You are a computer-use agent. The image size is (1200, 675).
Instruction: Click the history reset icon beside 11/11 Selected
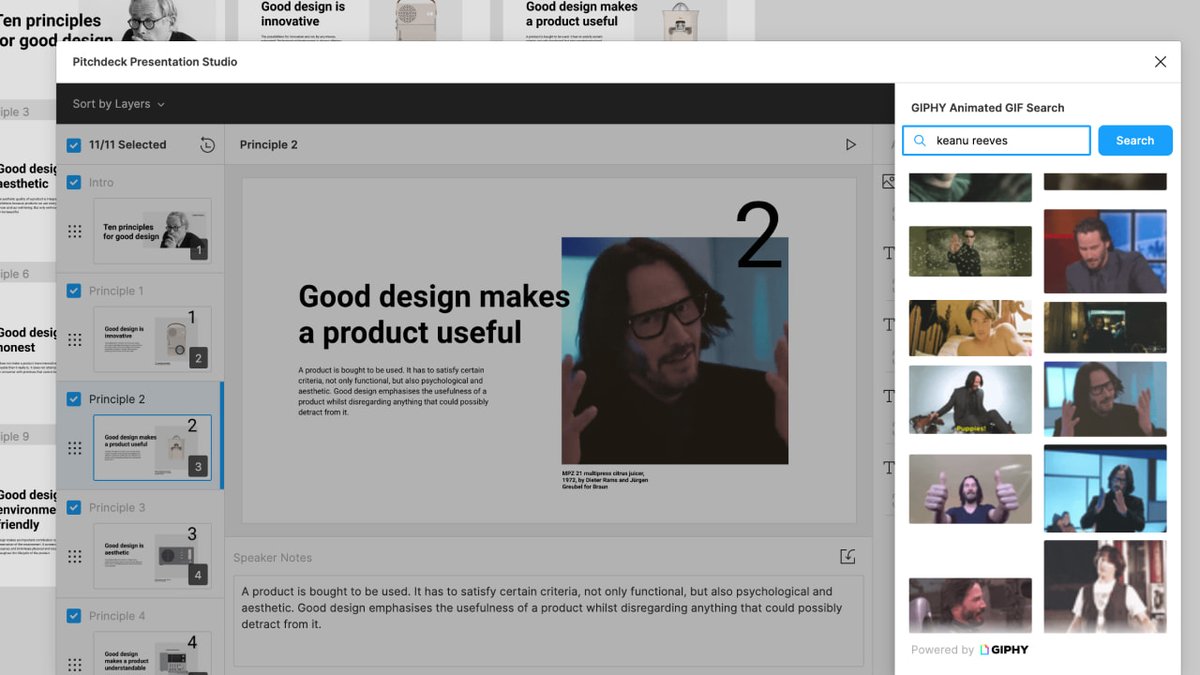(207, 145)
